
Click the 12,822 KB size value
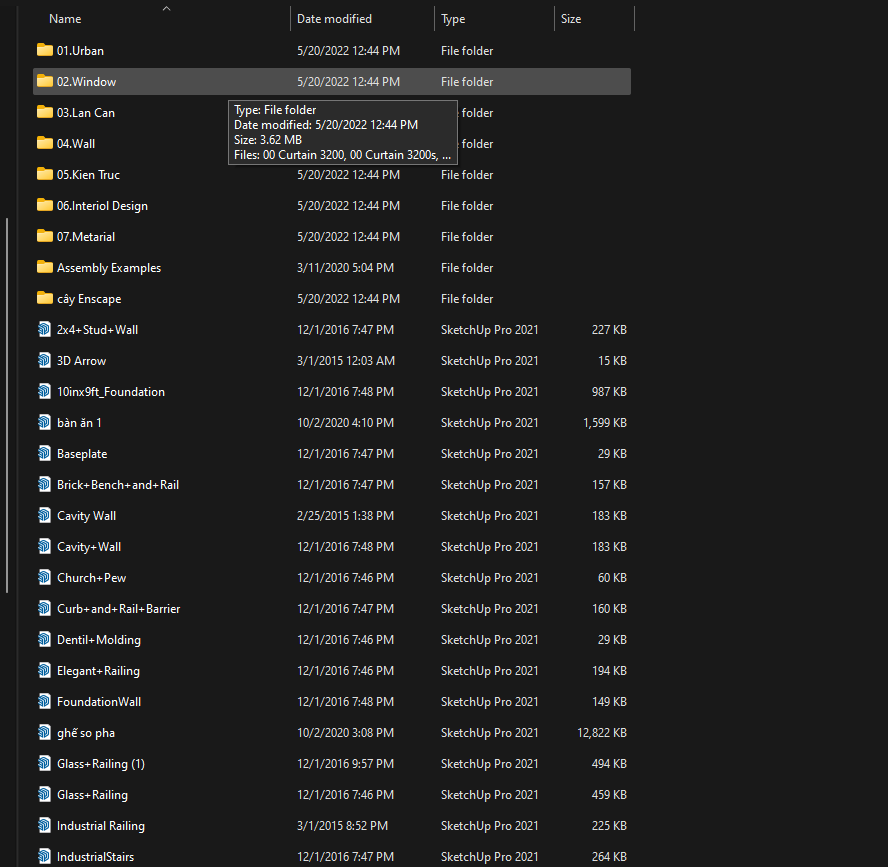pyautogui.click(x=601, y=733)
